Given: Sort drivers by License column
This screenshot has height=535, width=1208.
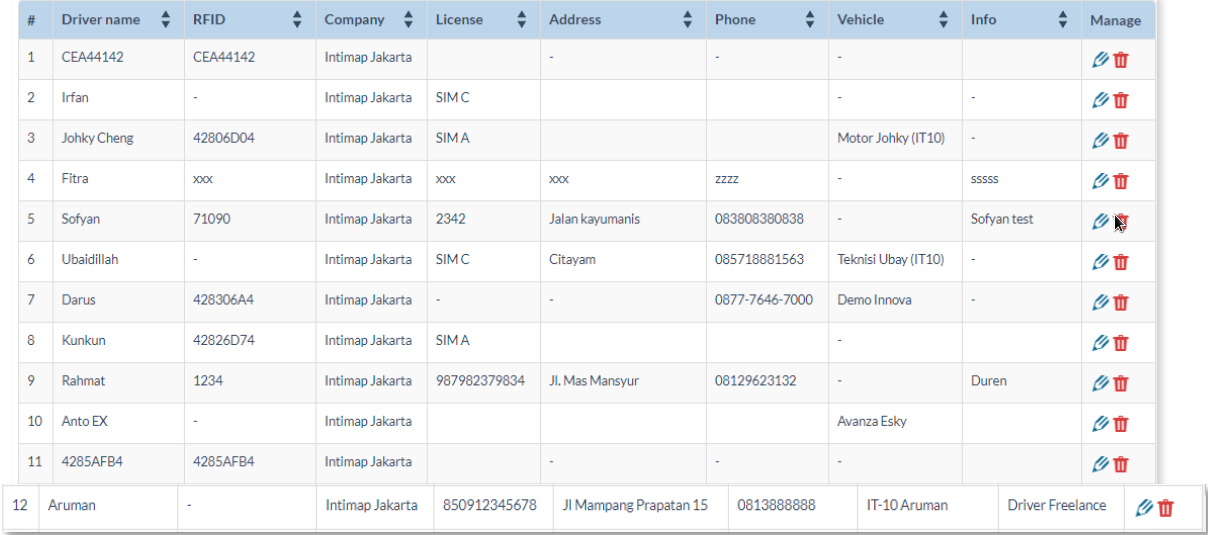Looking at the screenshot, I should pyautogui.click(x=521, y=20).
